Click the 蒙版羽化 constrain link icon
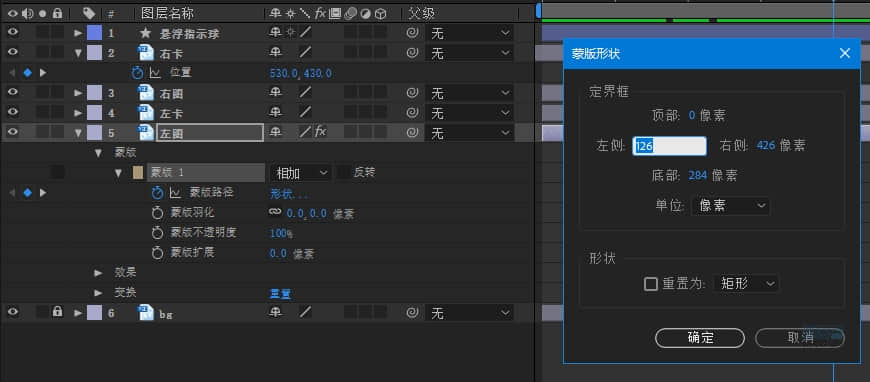This screenshot has width=870, height=382. pos(275,212)
